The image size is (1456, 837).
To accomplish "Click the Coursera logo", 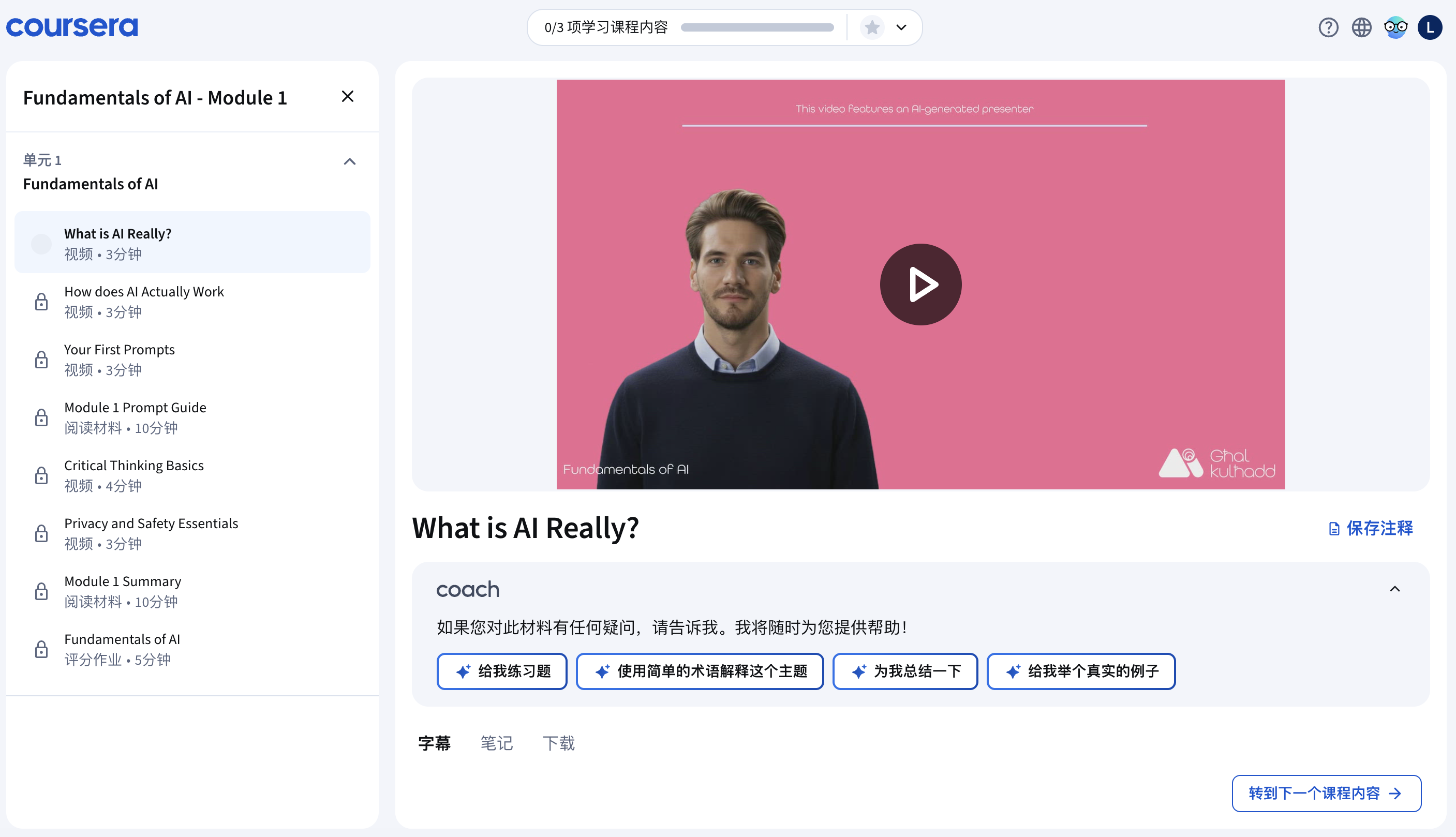I will [72, 26].
